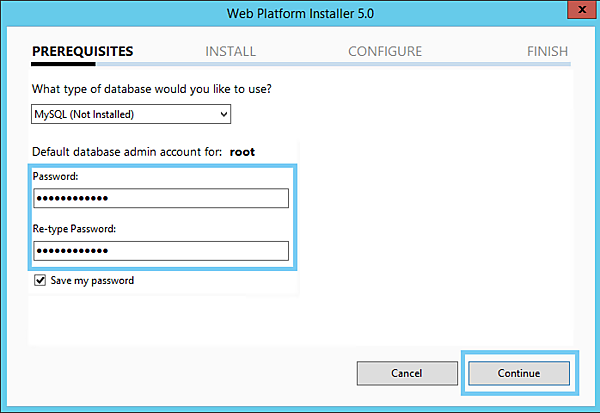
Task: Click the "Save my password" label text
Action: point(92,281)
